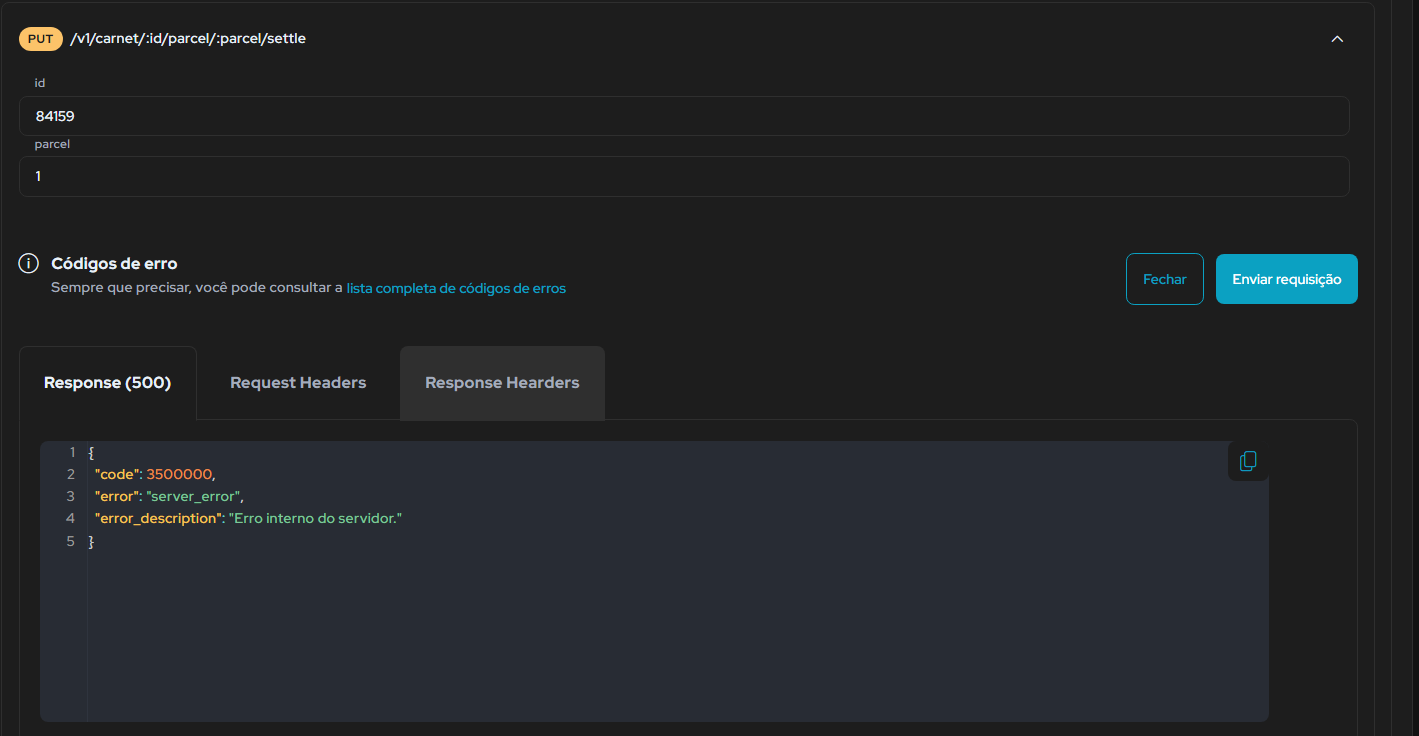Click Enviar requisição button
The image size is (1419, 736).
1287,279
